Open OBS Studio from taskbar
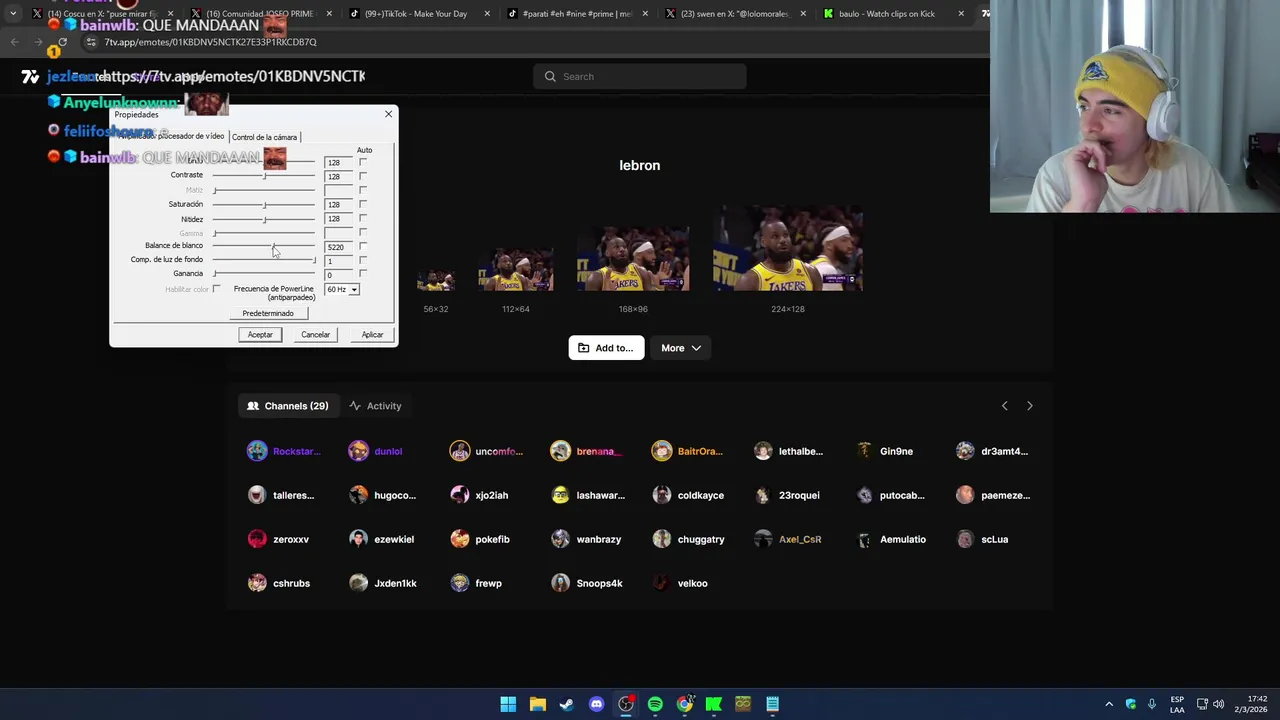The image size is (1280, 720). point(626,704)
